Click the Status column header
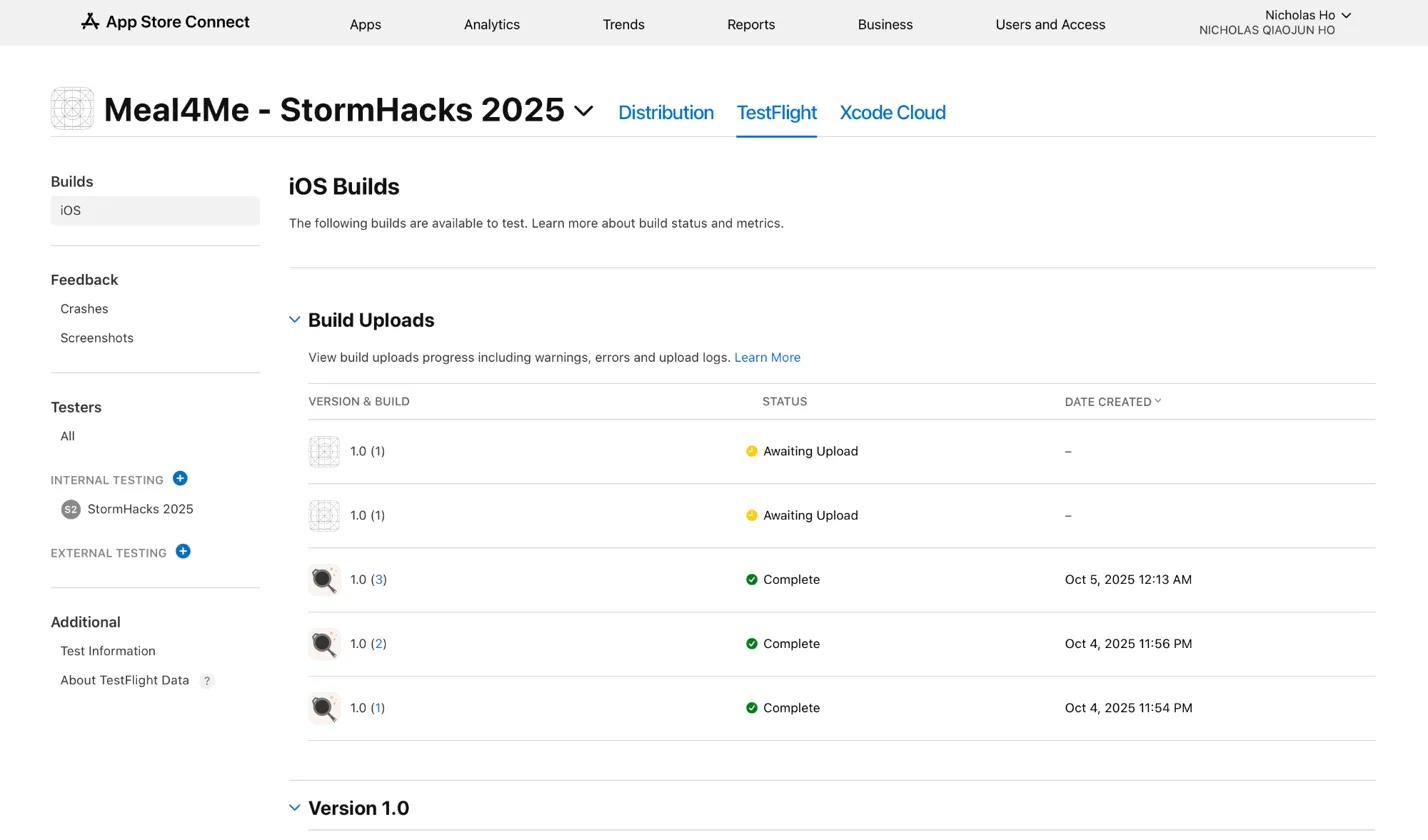The width and height of the screenshot is (1428, 840). point(785,402)
